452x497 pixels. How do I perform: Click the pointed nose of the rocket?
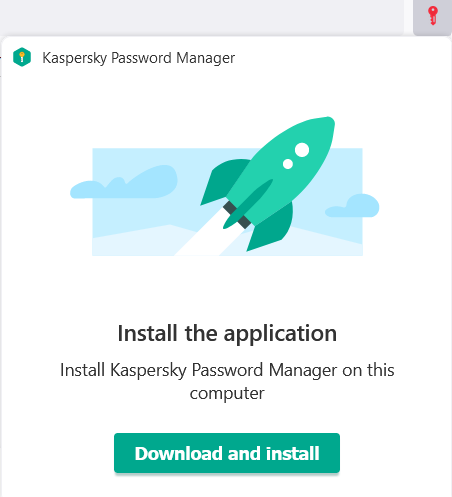(x=327, y=123)
